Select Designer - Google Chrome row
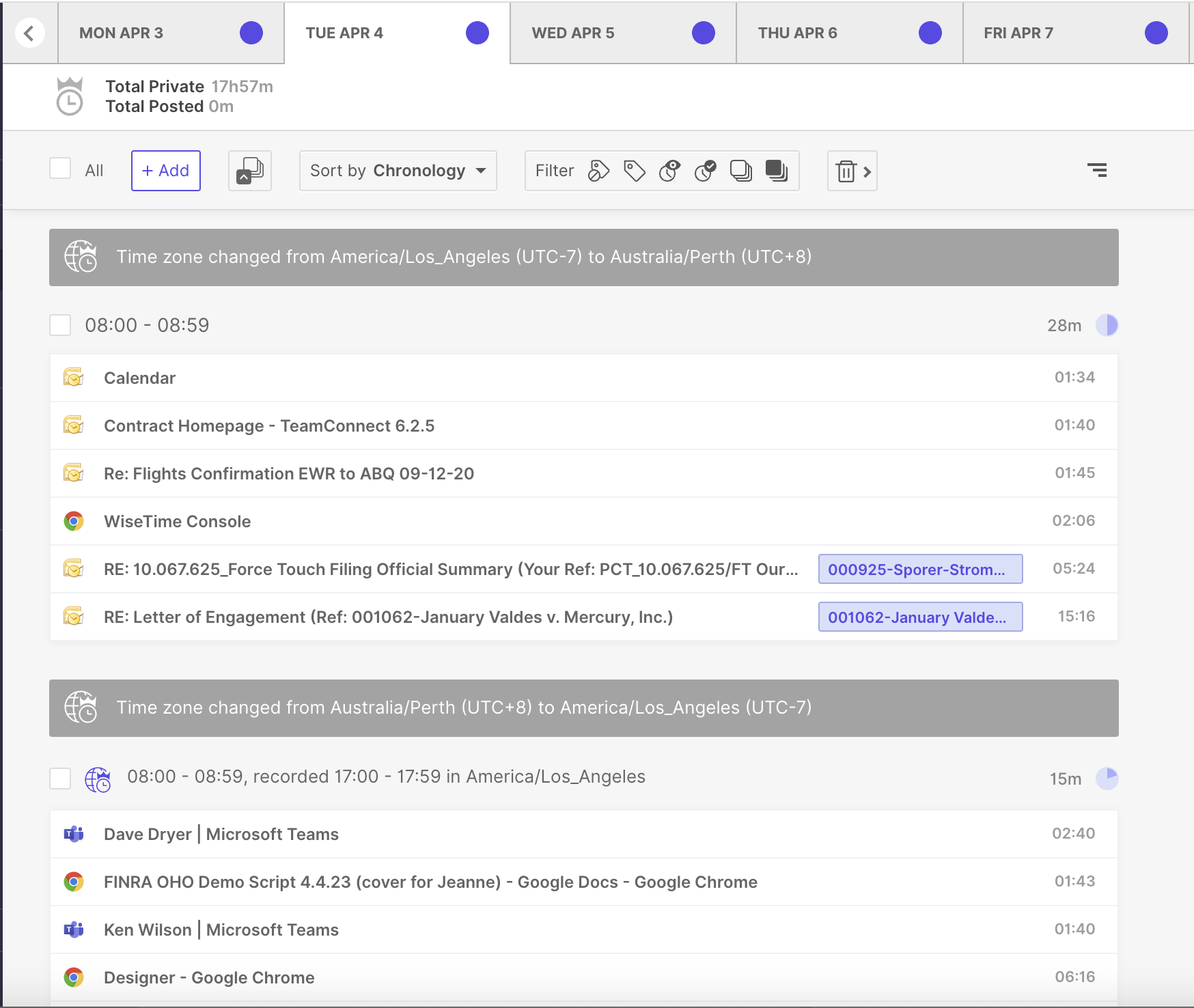This screenshot has height=1008, width=1194. click(x=584, y=977)
